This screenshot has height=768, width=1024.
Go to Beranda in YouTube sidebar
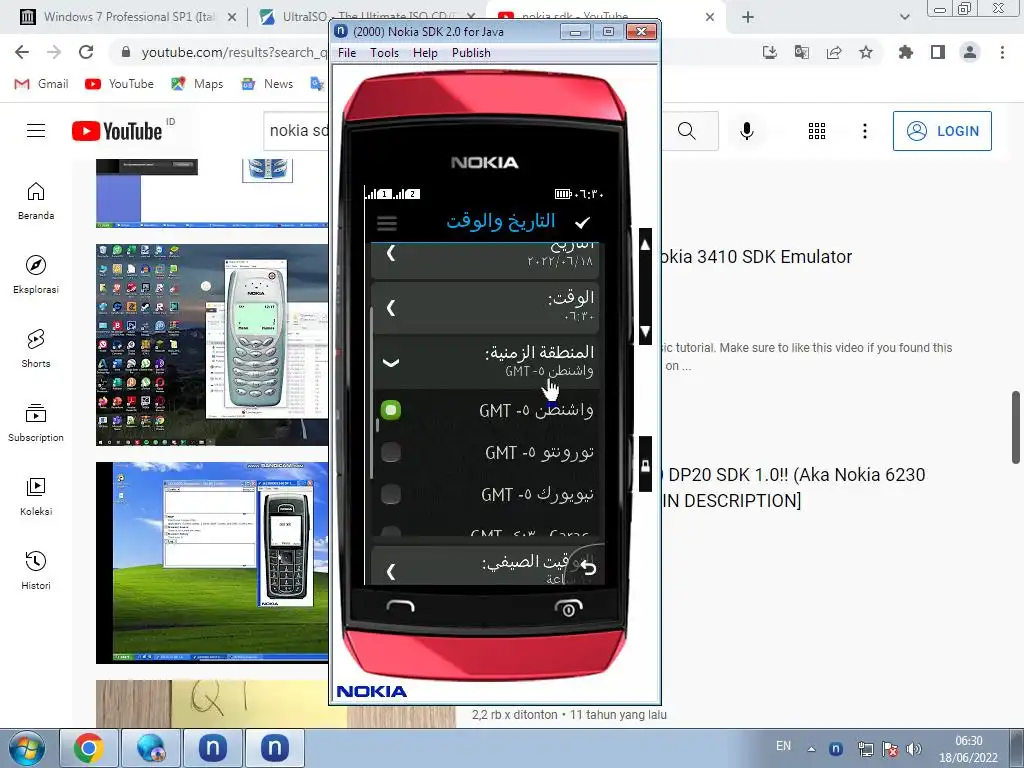(x=36, y=201)
